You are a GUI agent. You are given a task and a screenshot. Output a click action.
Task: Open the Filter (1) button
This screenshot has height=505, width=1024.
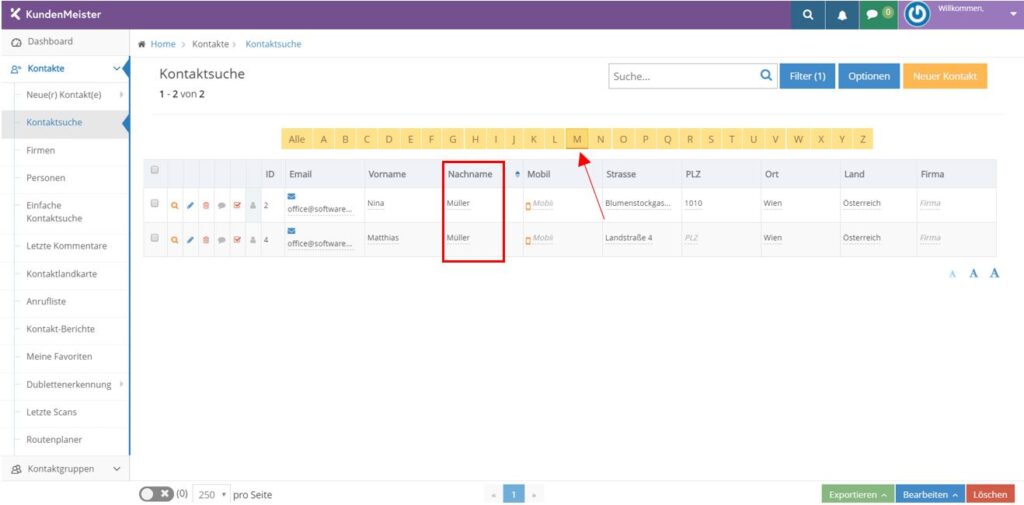click(806, 76)
